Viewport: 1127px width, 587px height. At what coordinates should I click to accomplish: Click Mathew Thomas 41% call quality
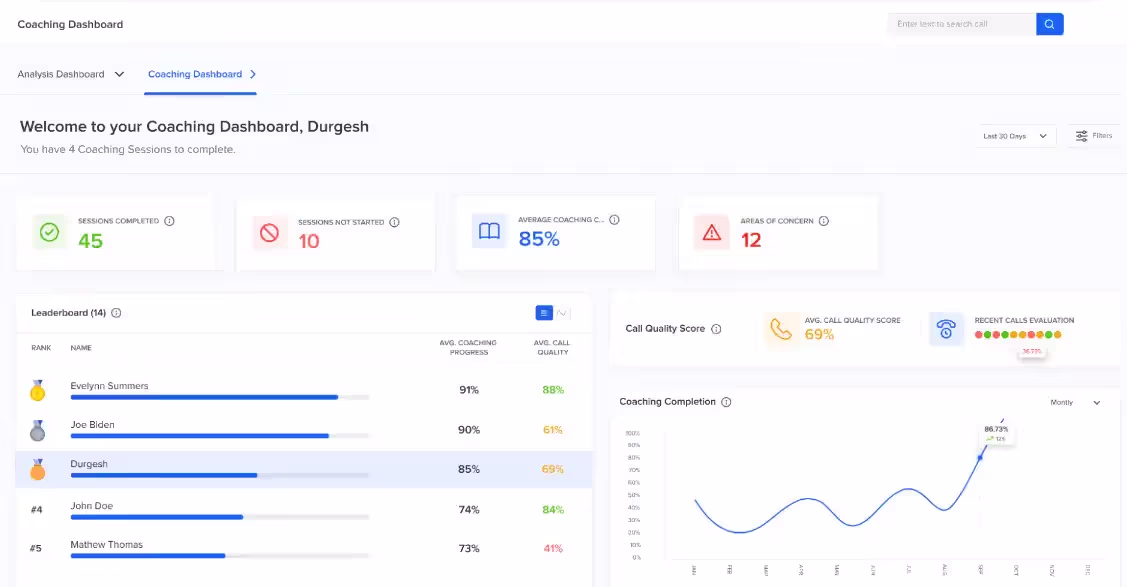(553, 549)
